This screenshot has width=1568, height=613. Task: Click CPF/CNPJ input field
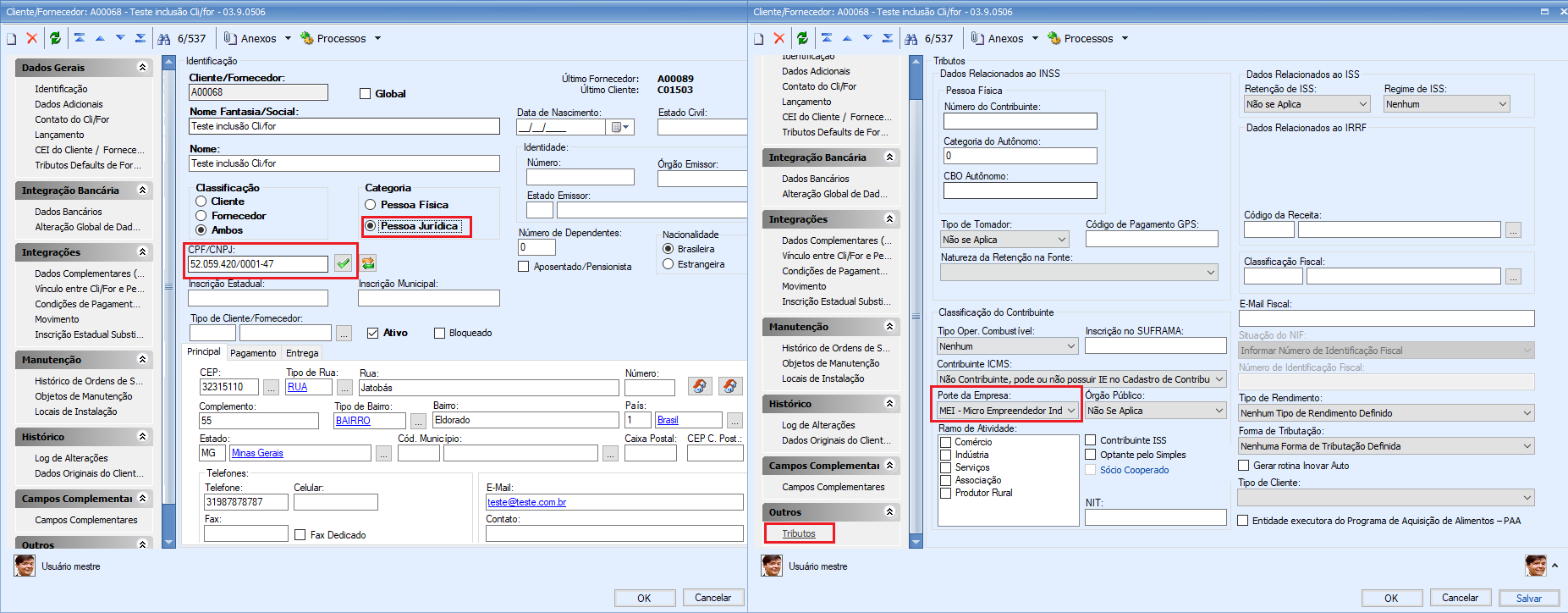[x=258, y=264]
